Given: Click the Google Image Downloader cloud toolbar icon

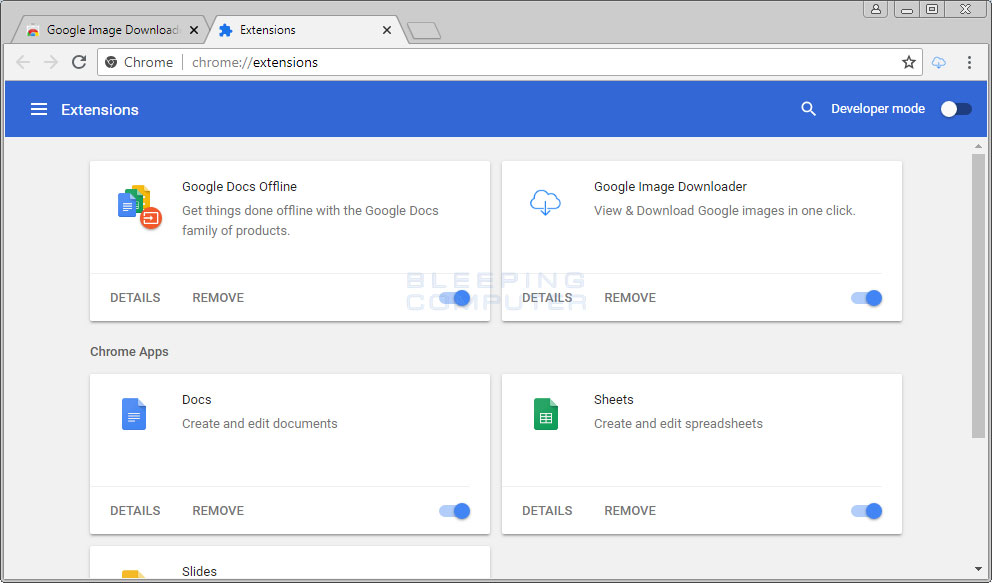Looking at the screenshot, I should (x=939, y=62).
